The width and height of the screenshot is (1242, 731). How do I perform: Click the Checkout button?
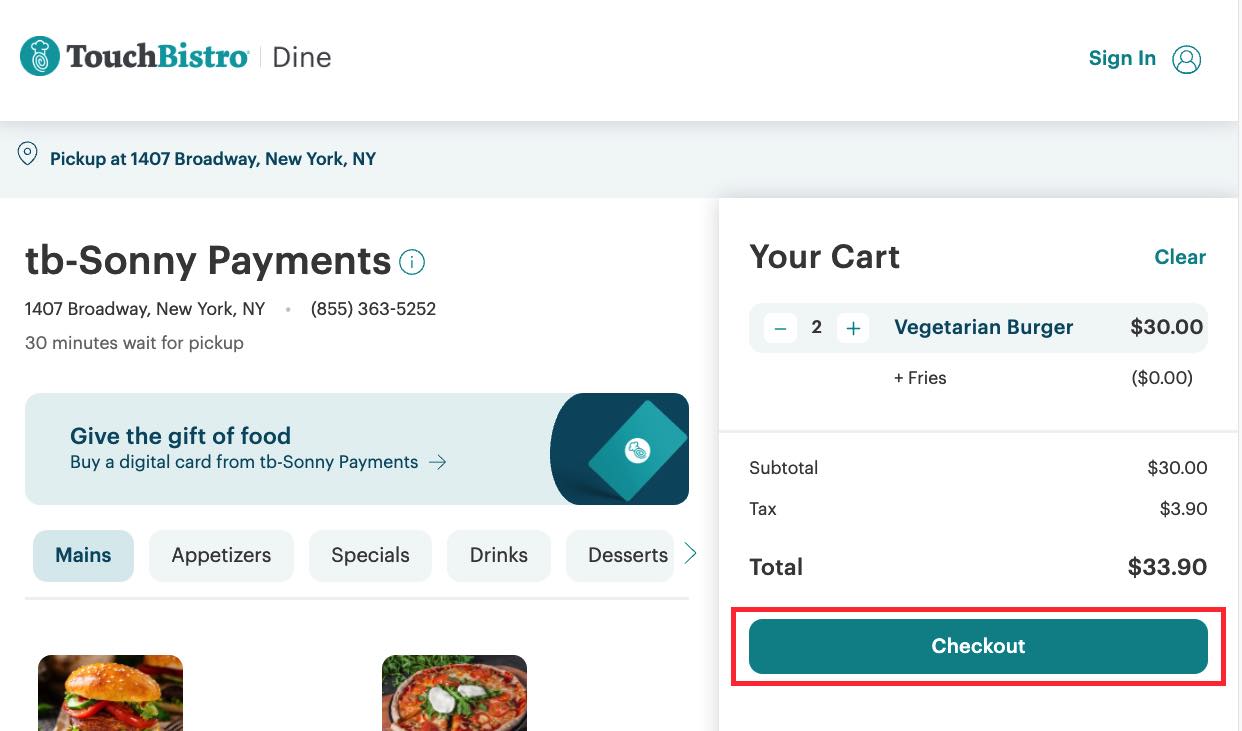pos(978,646)
